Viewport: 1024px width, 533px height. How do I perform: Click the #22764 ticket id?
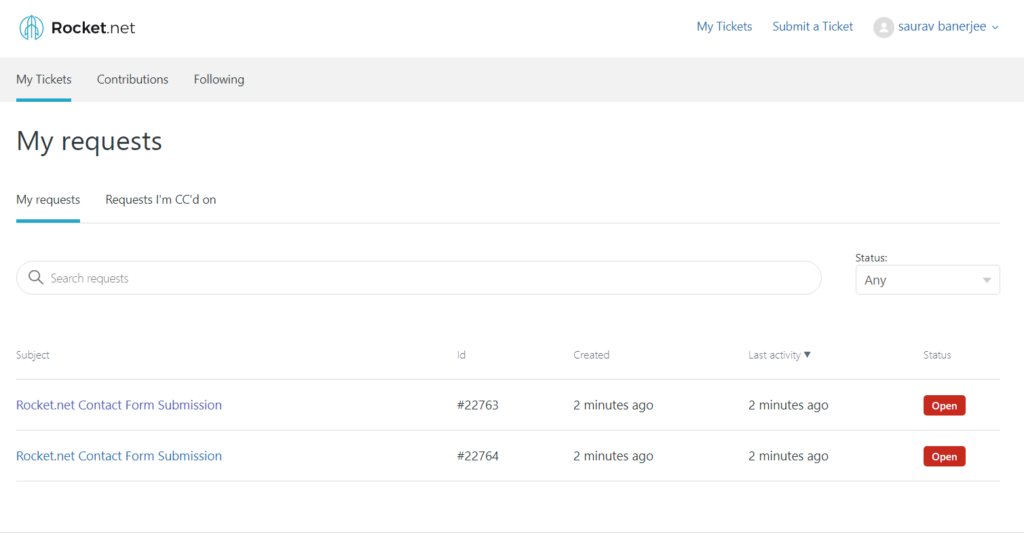click(x=477, y=456)
